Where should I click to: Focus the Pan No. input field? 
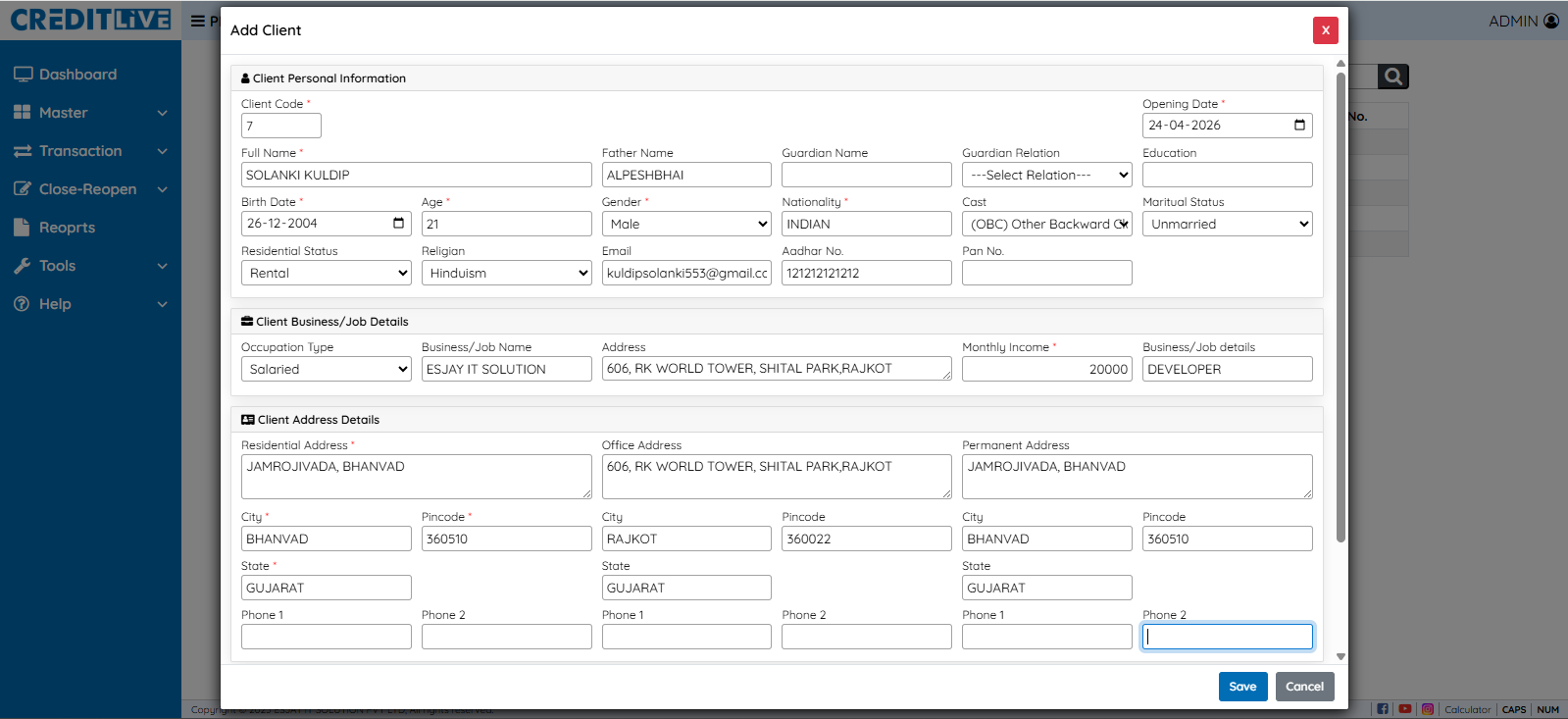[1046, 273]
